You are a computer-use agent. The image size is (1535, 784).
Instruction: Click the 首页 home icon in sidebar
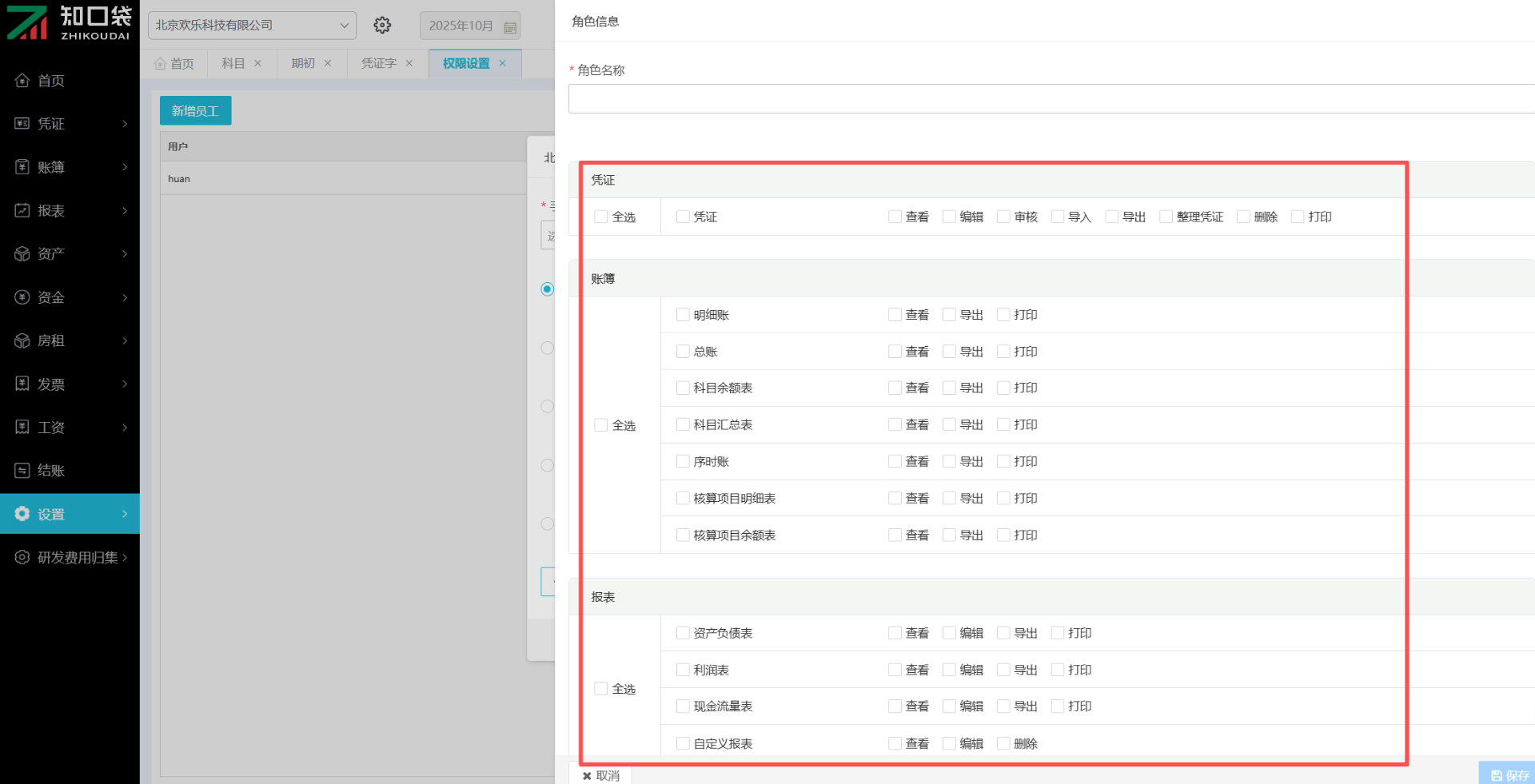click(x=22, y=81)
